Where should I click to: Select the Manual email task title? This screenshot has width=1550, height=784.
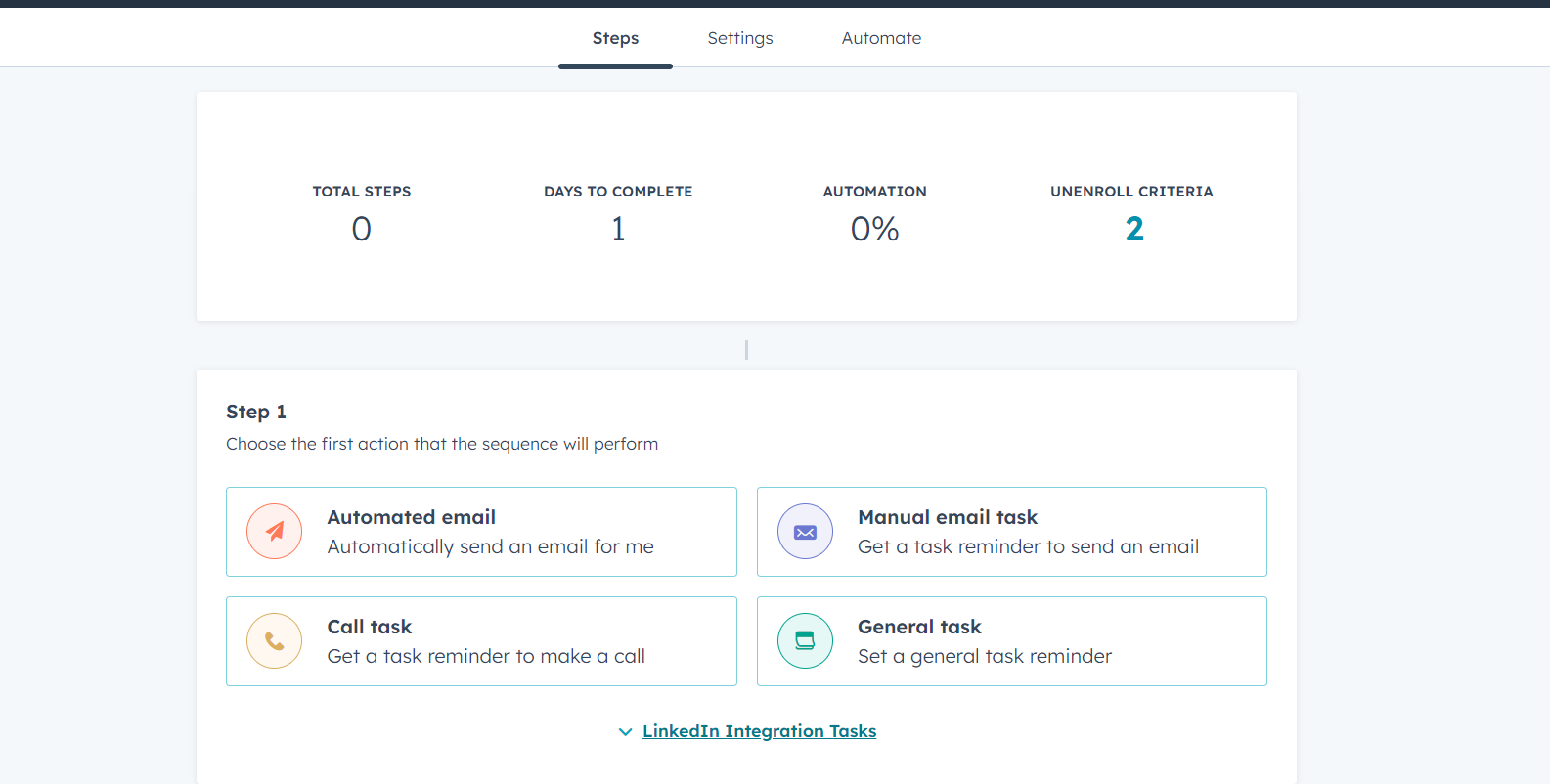[947, 517]
